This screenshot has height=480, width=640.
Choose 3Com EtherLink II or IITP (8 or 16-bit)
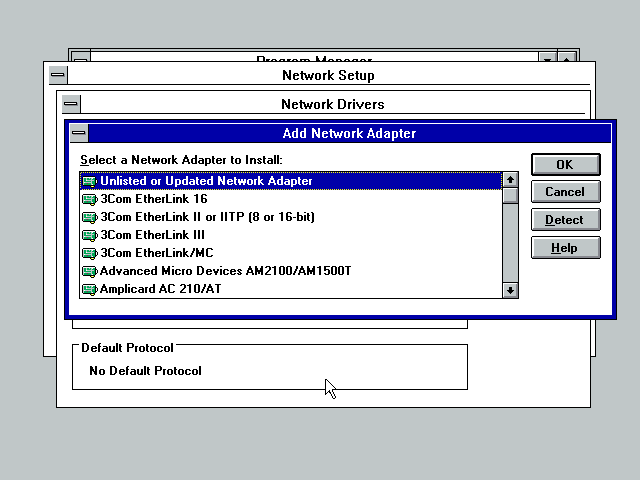click(x=291, y=217)
